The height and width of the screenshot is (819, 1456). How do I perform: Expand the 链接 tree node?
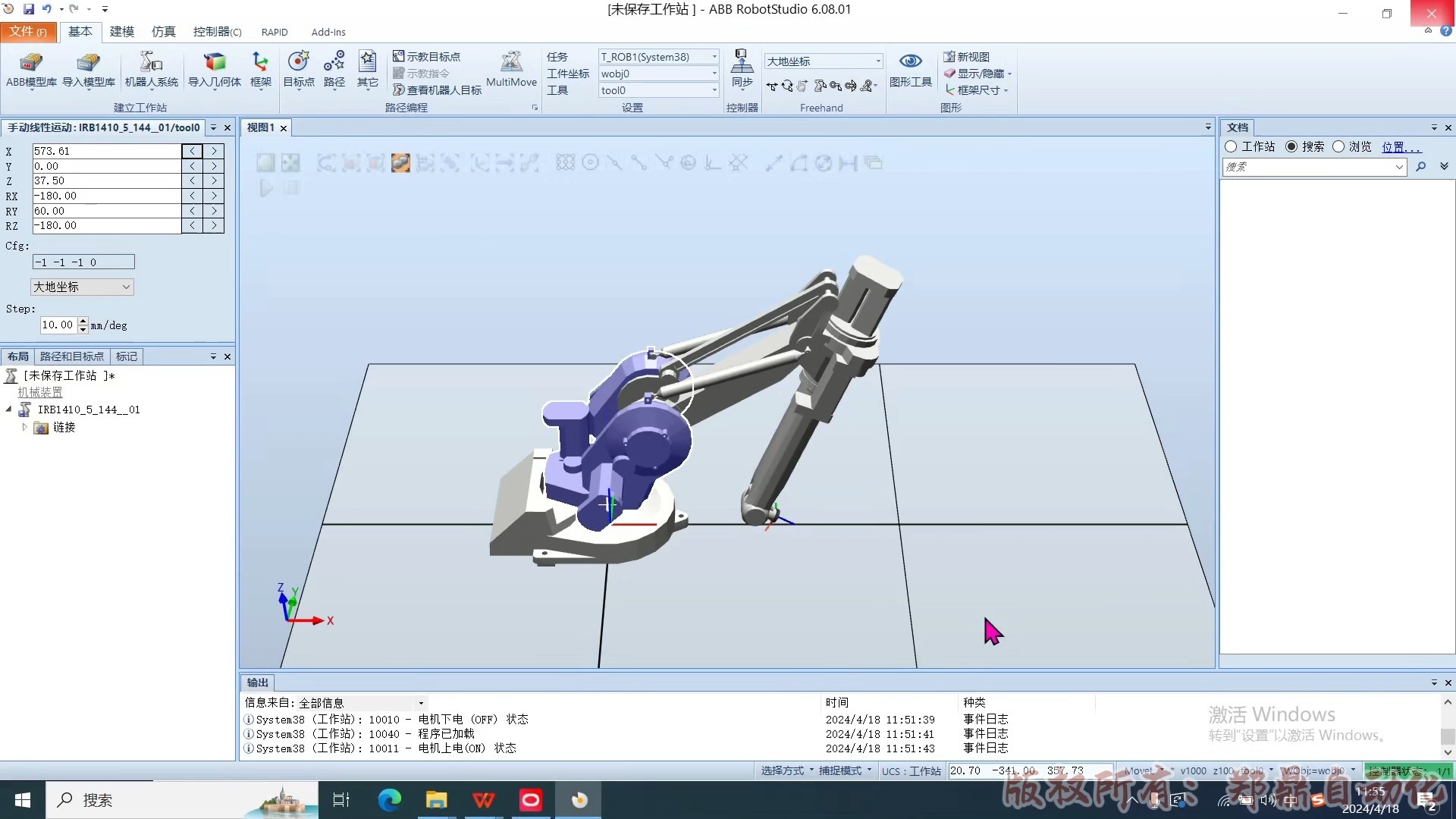pos(24,427)
